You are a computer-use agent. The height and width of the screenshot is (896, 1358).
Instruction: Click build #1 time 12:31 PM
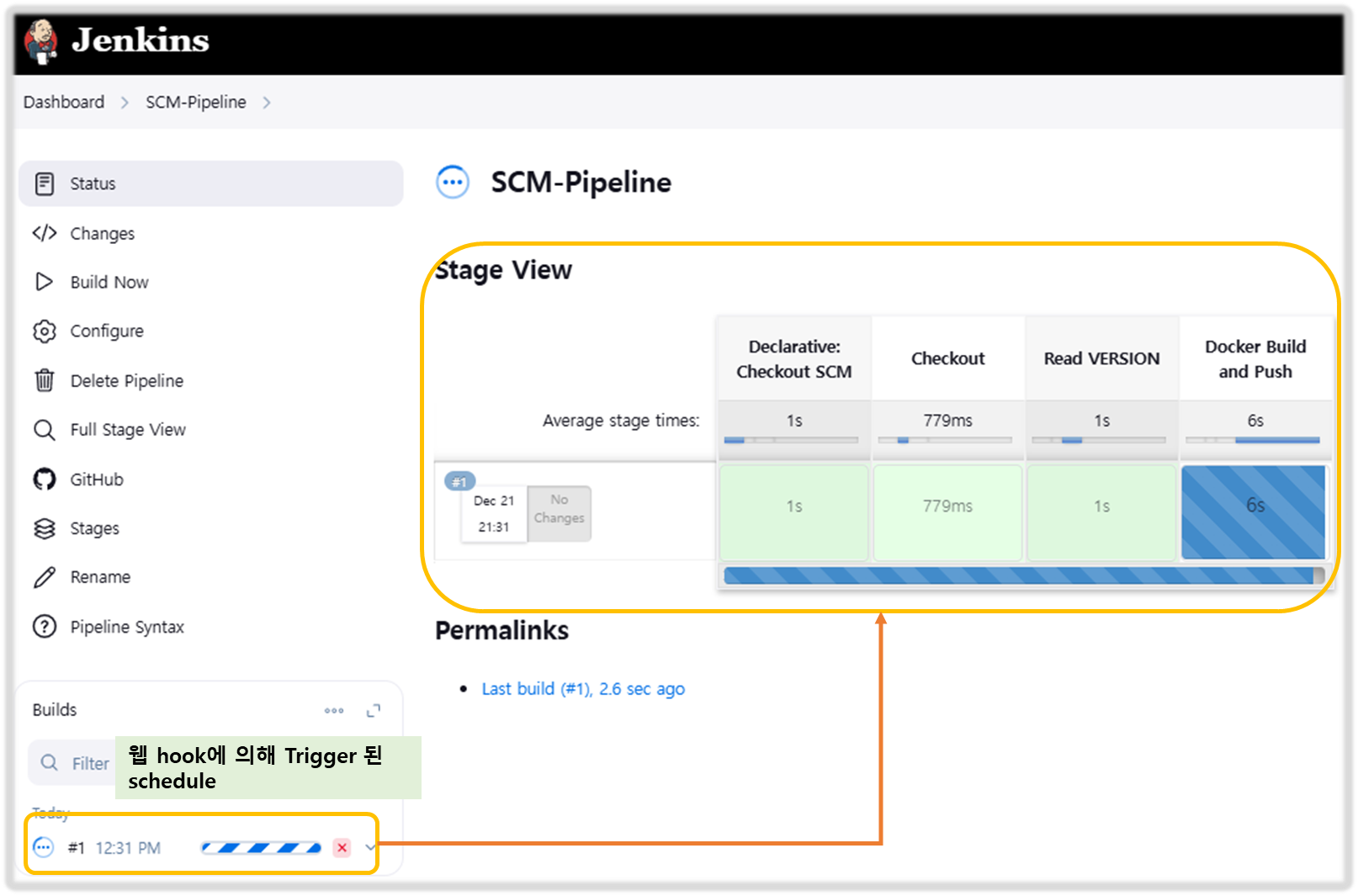point(128,848)
